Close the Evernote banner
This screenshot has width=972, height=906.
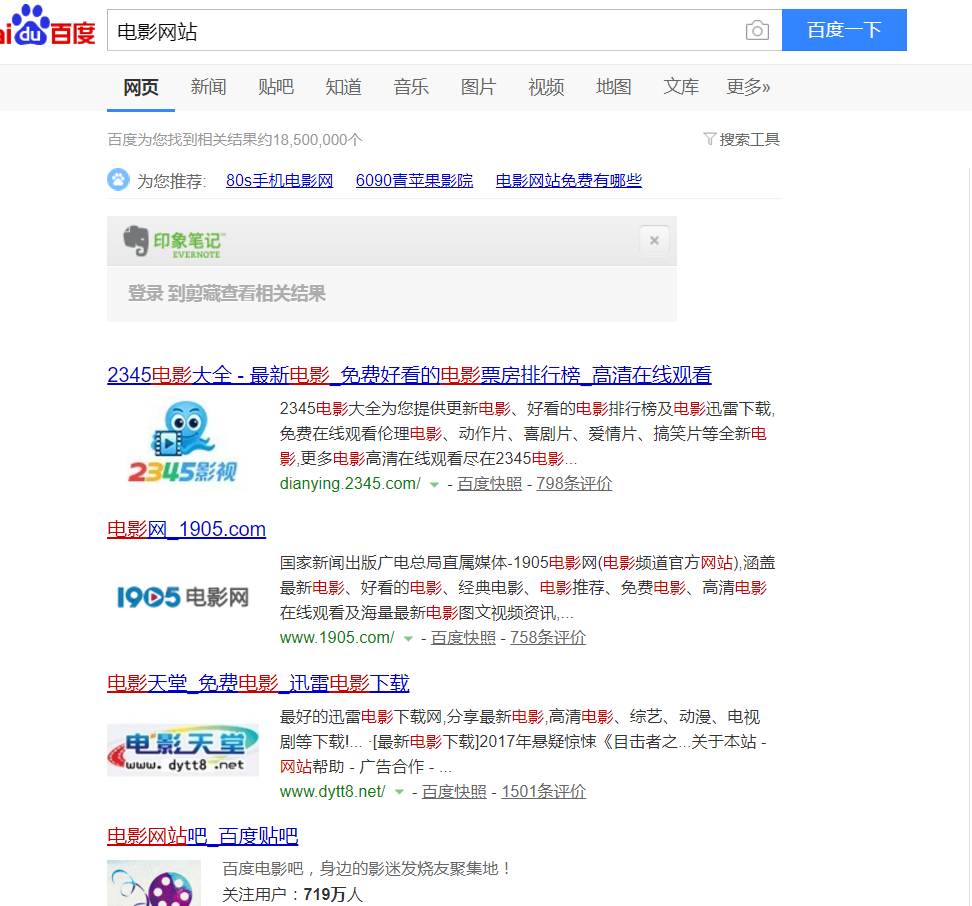[654, 240]
